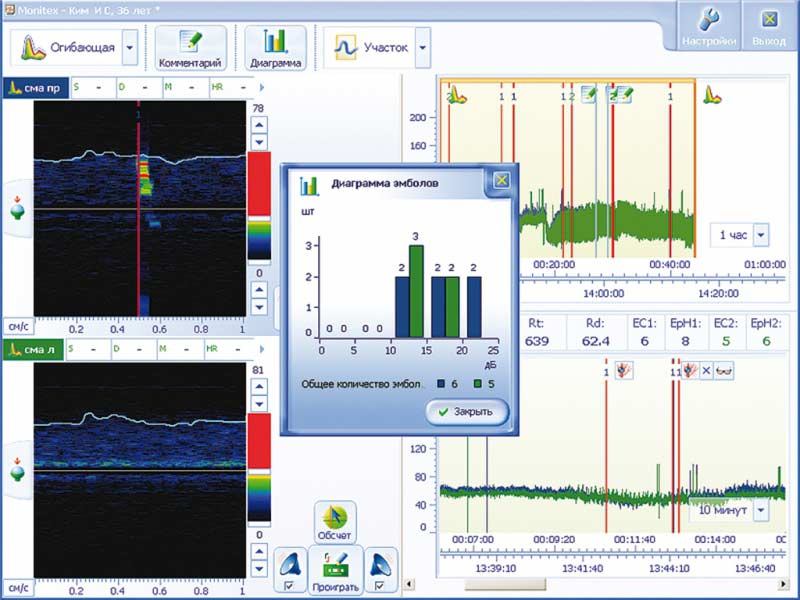
Task: Click the HR field in the сма л row
Action: coord(229,349)
